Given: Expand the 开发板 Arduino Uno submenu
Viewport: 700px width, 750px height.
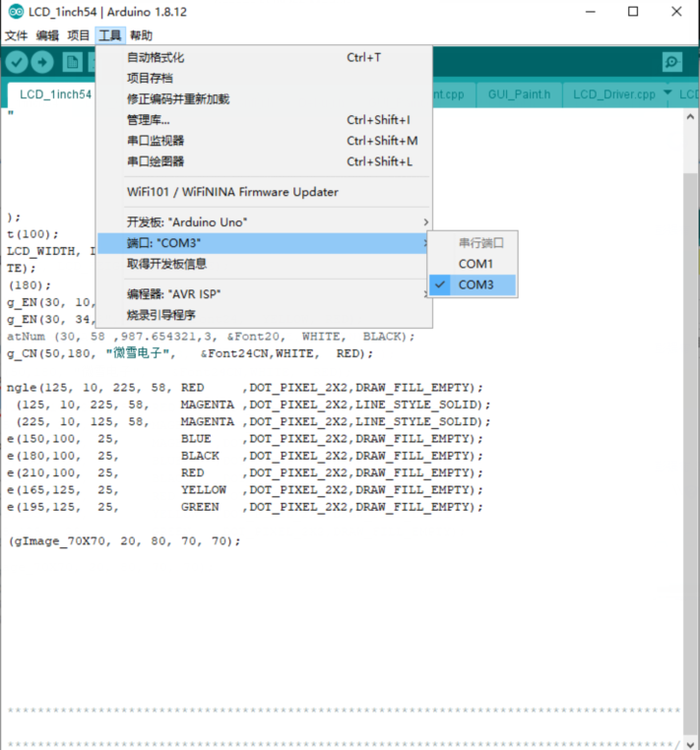Looking at the screenshot, I should pos(265,222).
